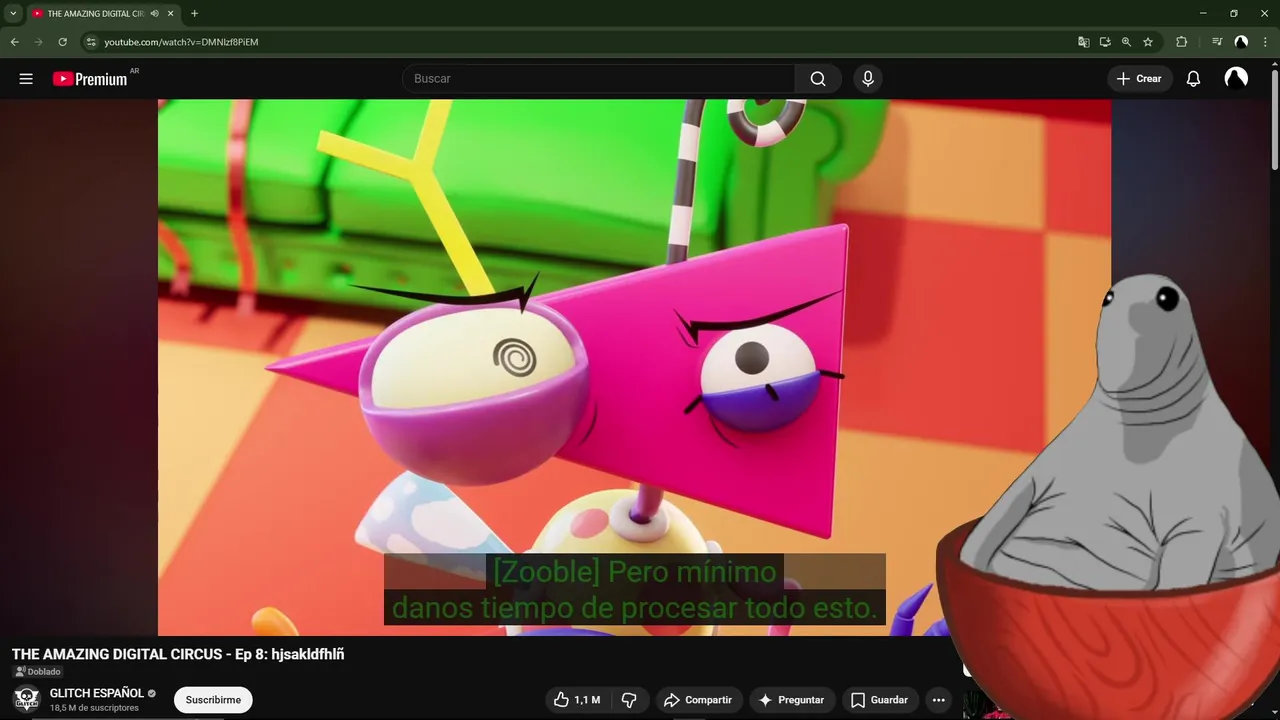Click the search magnifier button
The image size is (1280, 720).
(x=818, y=79)
